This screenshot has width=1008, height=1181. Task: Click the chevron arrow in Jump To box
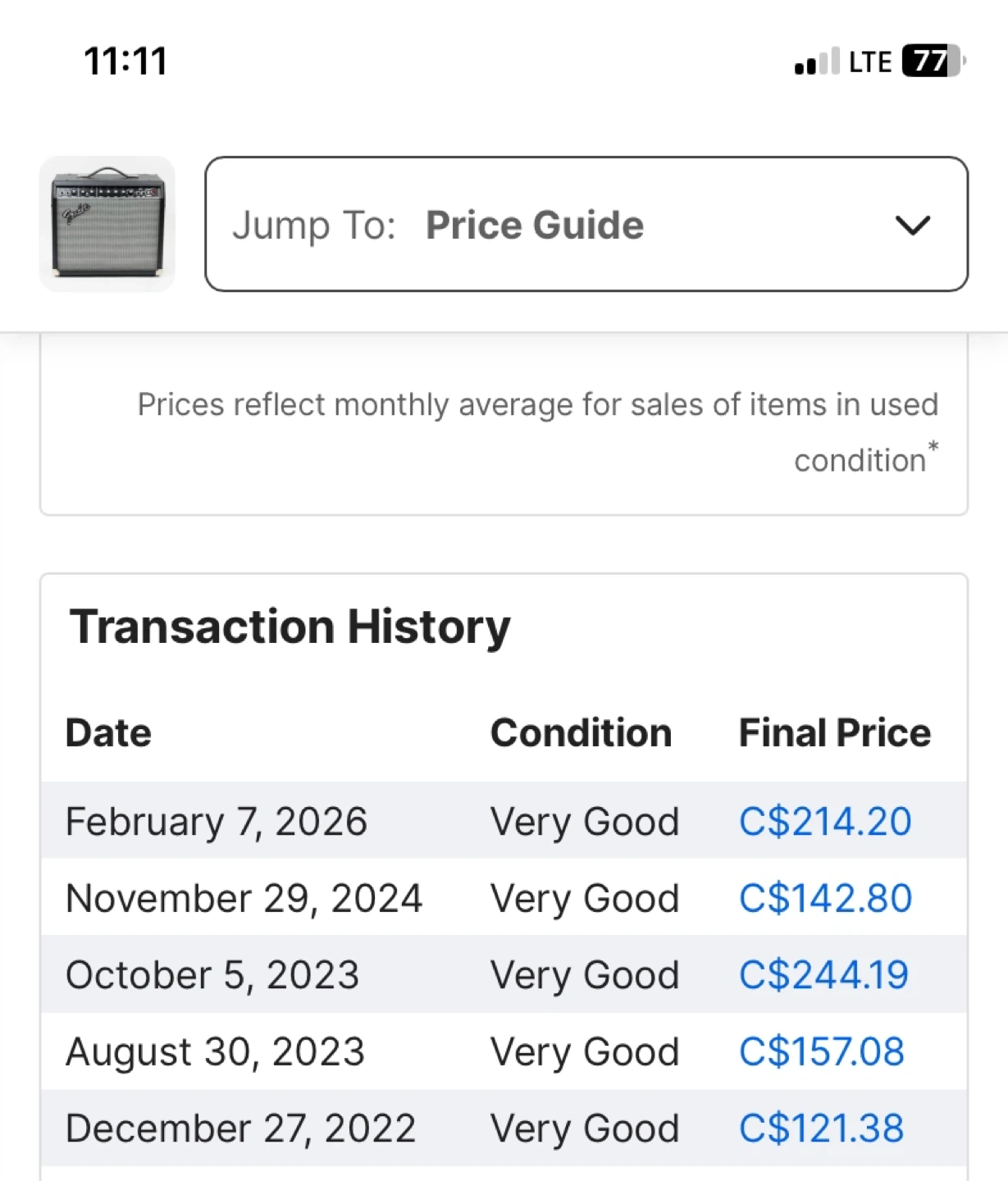pyautogui.click(x=912, y=225)
